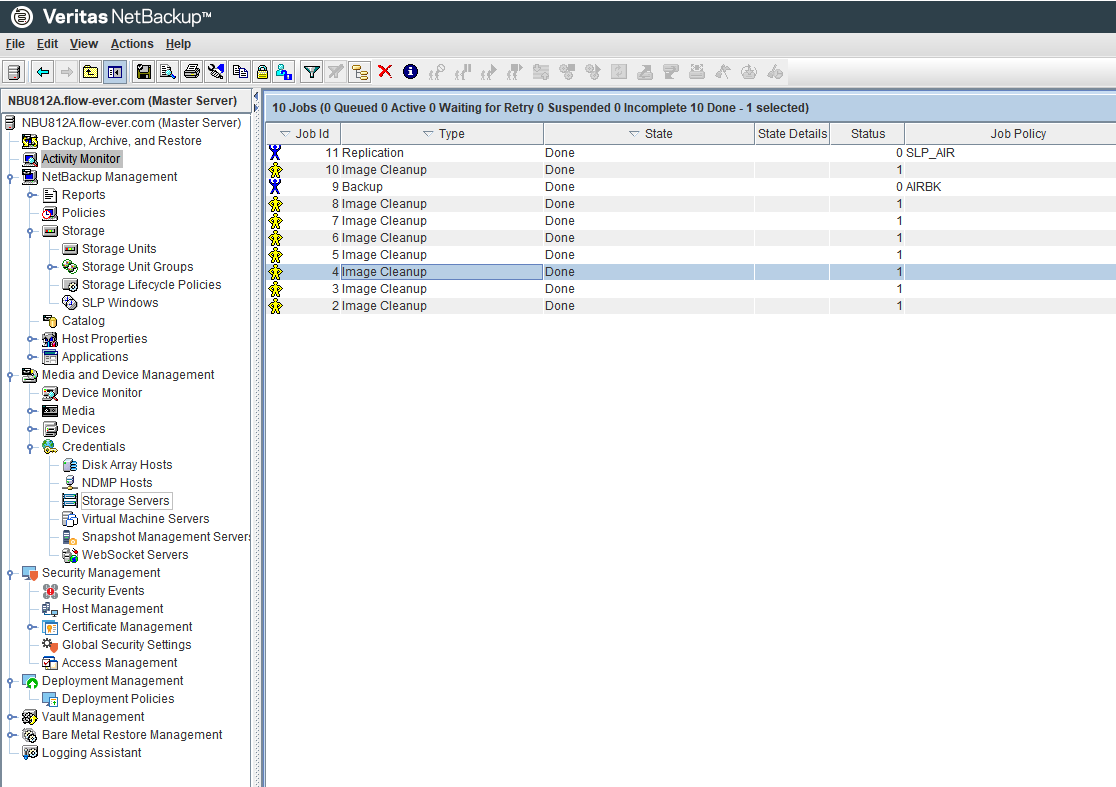
Task: Expand the Storage Unit Groups node
Action: pyautogui.click(x=51, y=267)
